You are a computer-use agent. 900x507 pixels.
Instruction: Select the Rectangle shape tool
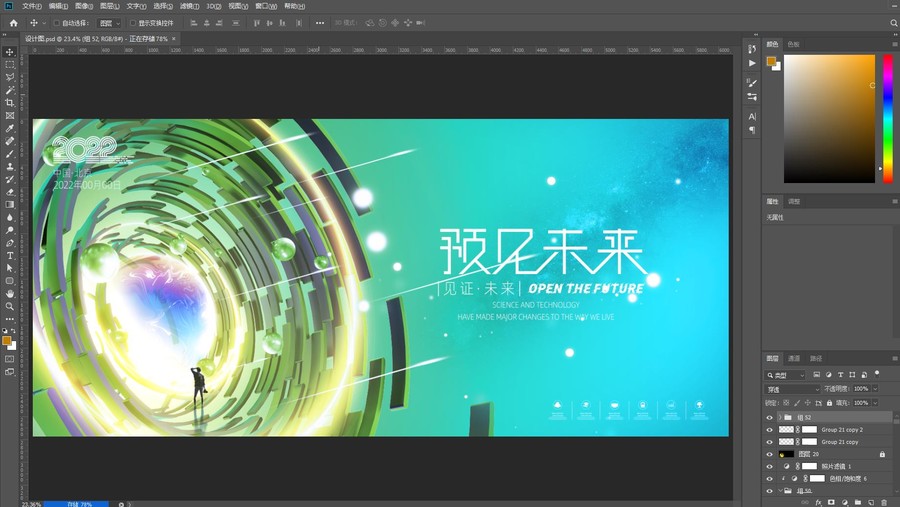click(x=10, y=281)
